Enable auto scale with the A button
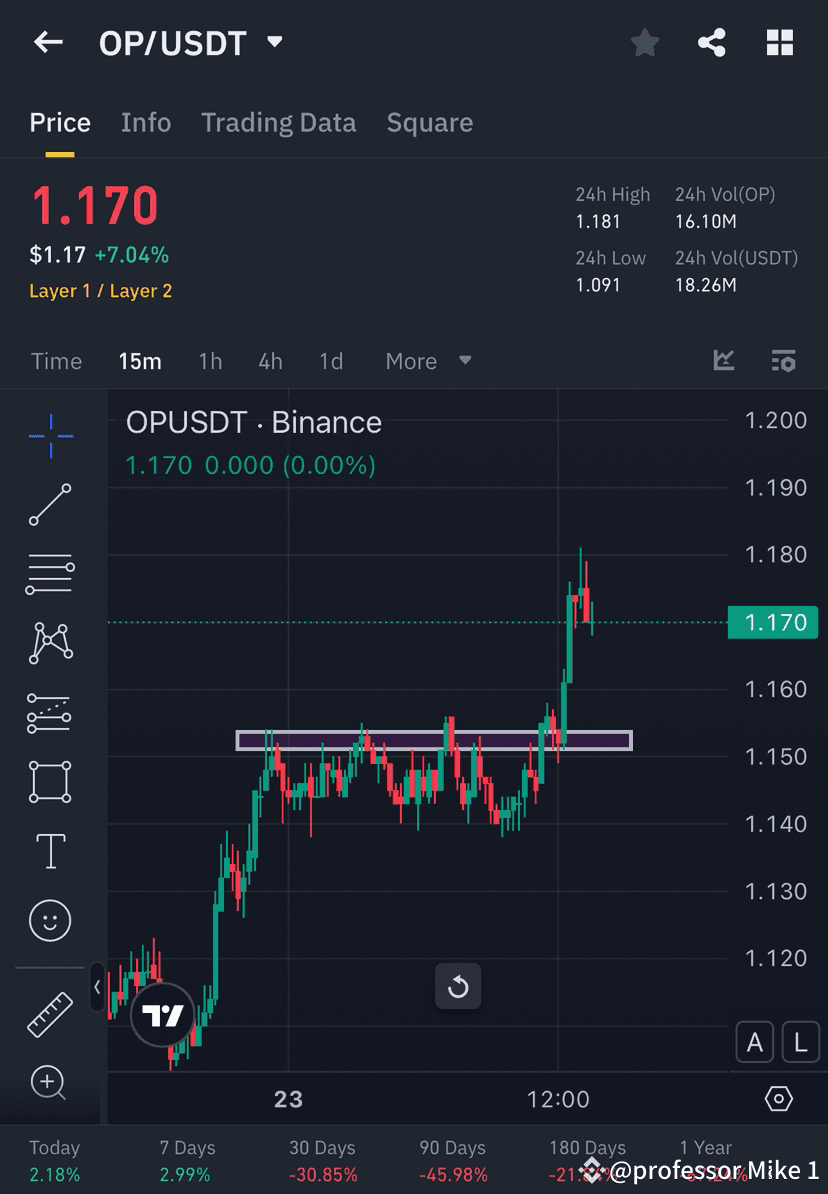The width and height of the screenshot is (828, 1194). pos(755,1042)
